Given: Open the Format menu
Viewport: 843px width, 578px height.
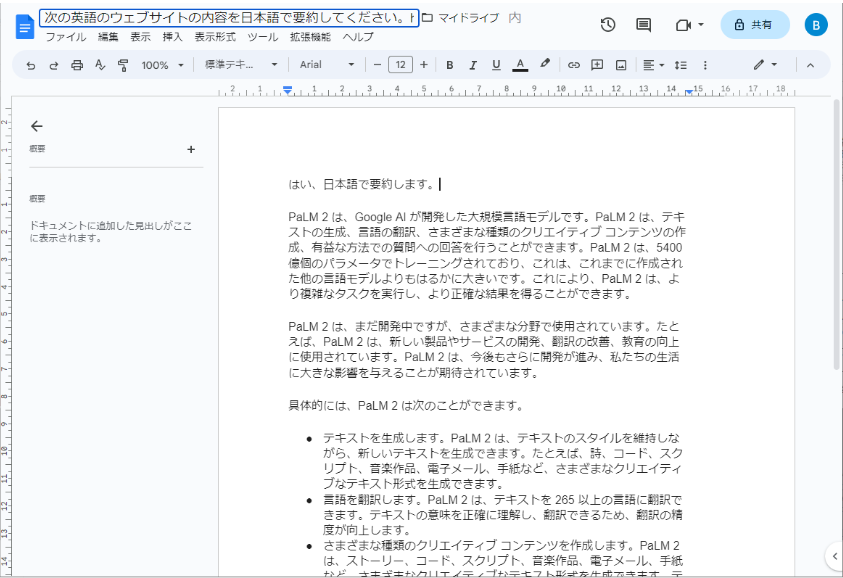Looking at the screenshot, I should click(x=215, y=37).
